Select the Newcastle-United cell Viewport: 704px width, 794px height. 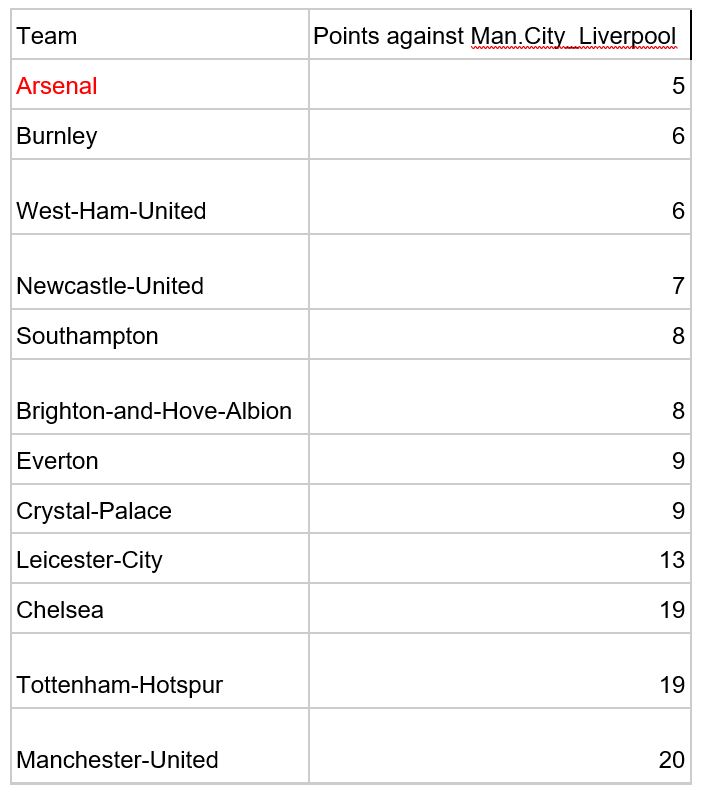tap(160, 271)
